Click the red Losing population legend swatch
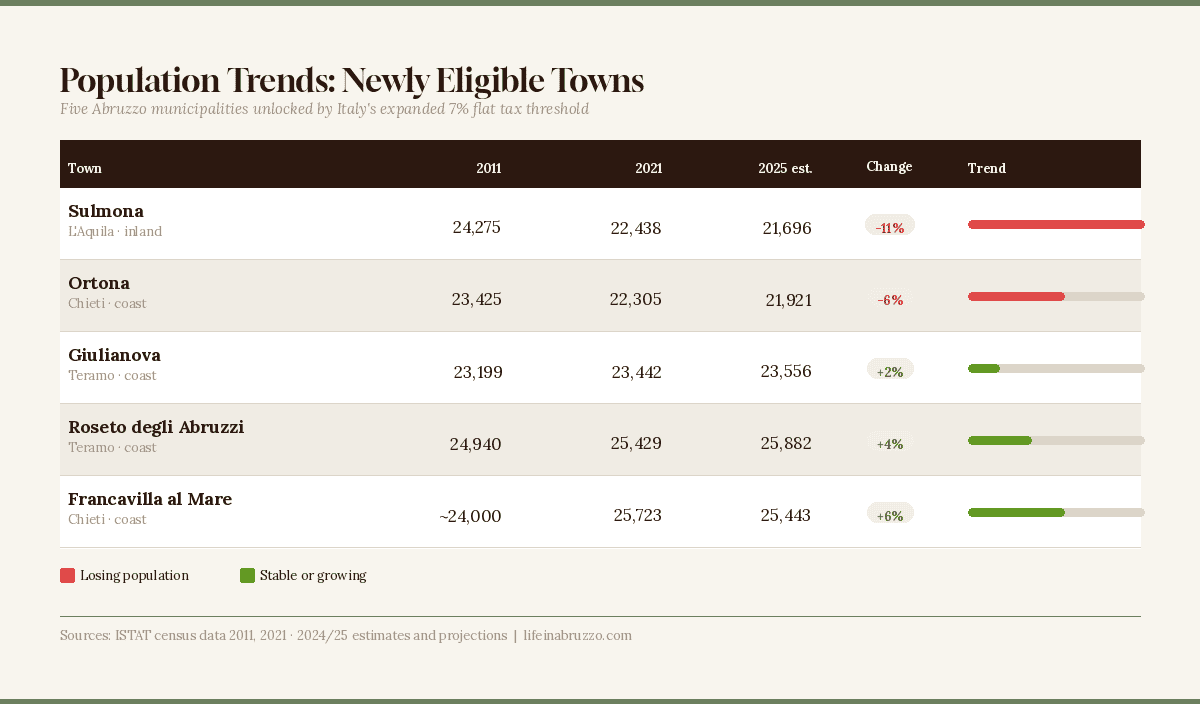Image resolution: width=1200 pixels, height=704 pixels. click(67, 575)
